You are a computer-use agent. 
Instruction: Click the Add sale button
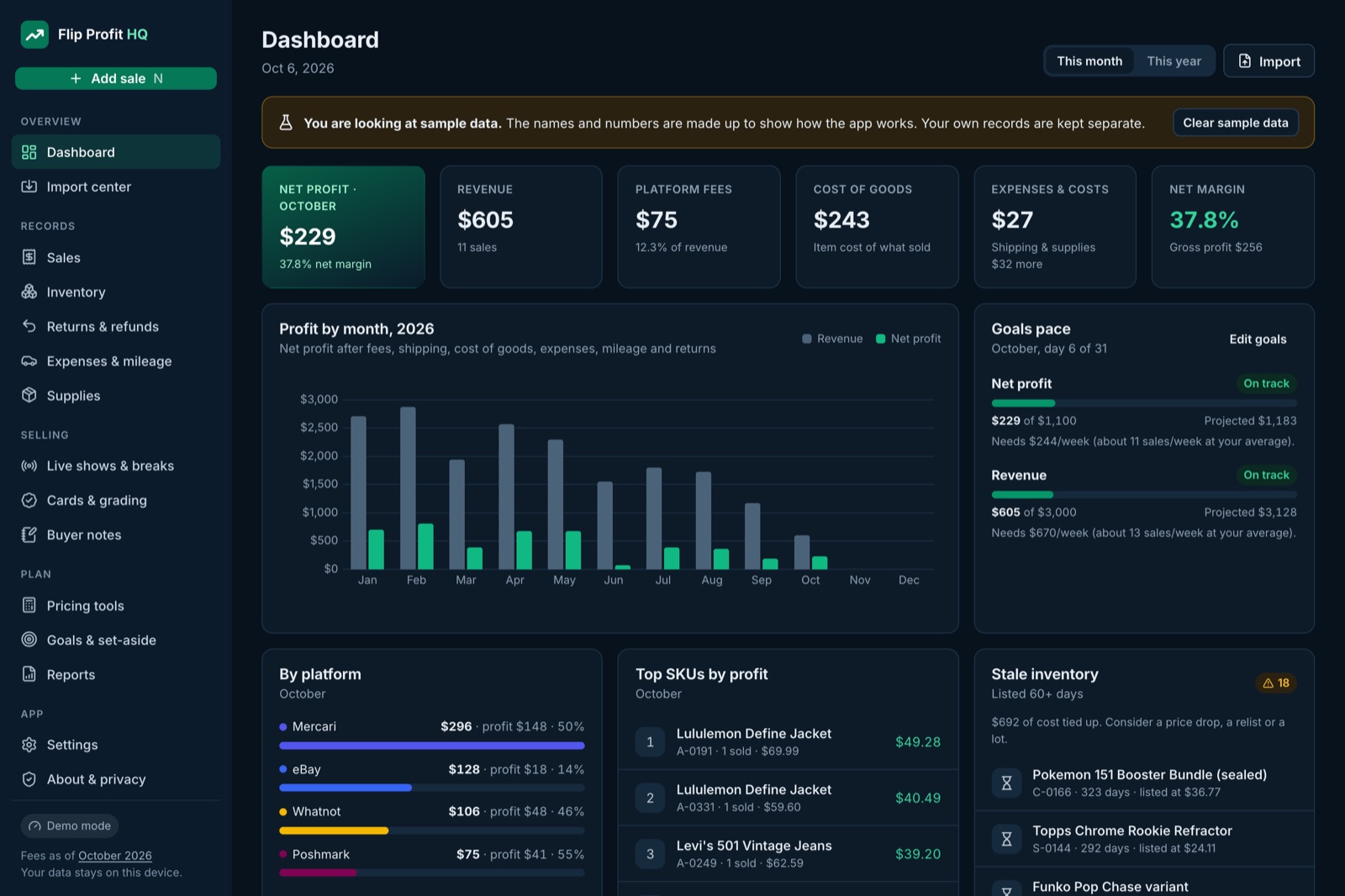point(116,78)
